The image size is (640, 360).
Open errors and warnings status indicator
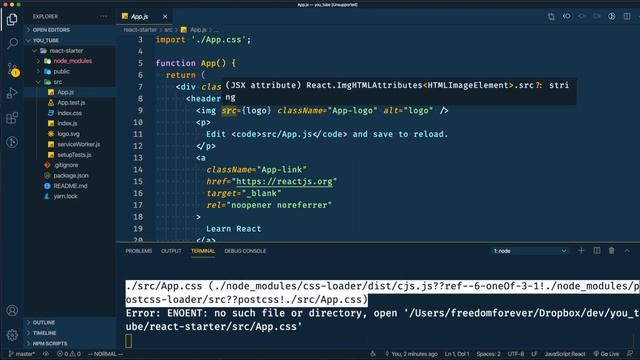(69, 354)
